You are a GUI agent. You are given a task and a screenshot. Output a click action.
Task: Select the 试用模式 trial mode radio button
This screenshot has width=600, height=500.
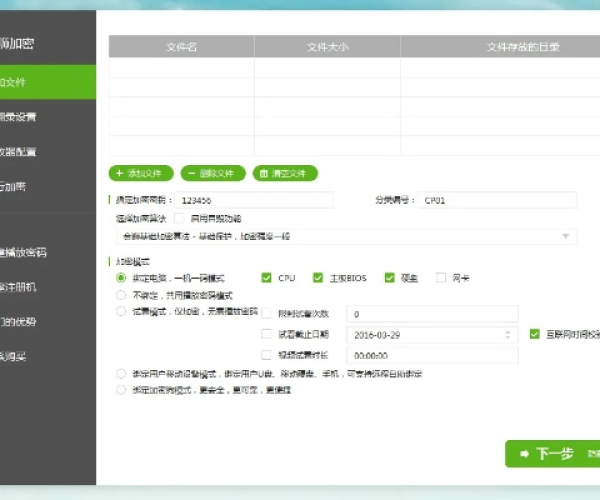pos(121,311)
